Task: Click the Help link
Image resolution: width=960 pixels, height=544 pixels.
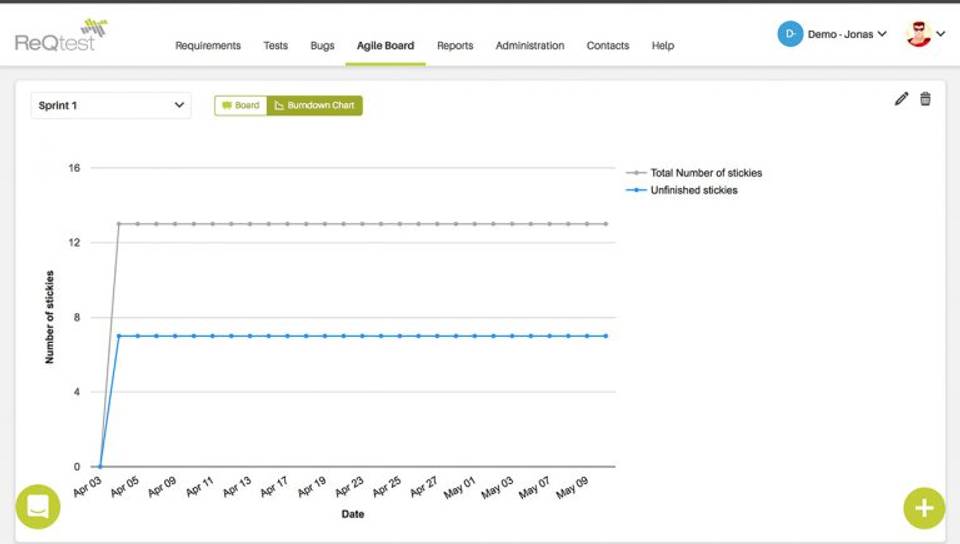Action: (x=663, y=45)
